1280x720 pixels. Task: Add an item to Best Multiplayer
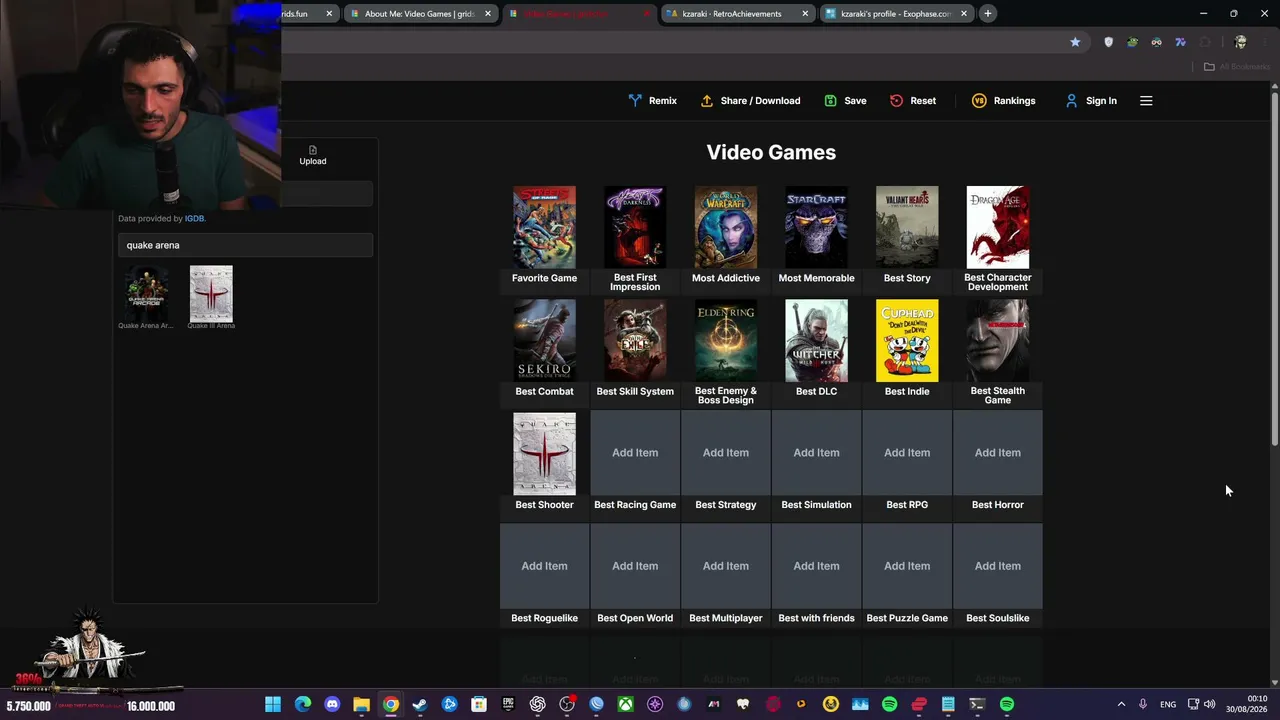pos(726,566)
